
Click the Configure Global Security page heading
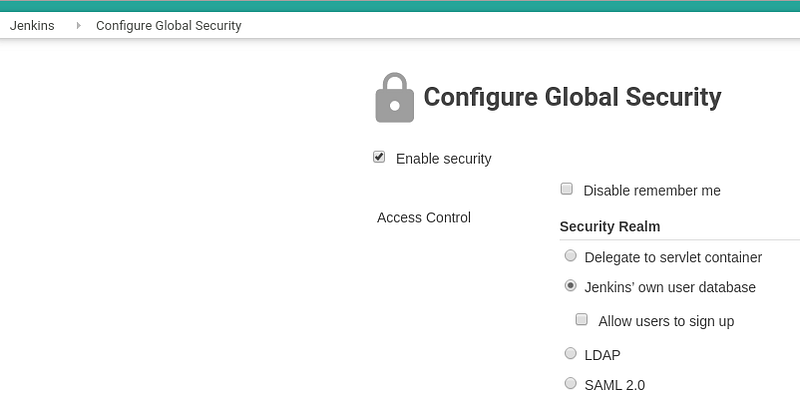pos(572,97)
